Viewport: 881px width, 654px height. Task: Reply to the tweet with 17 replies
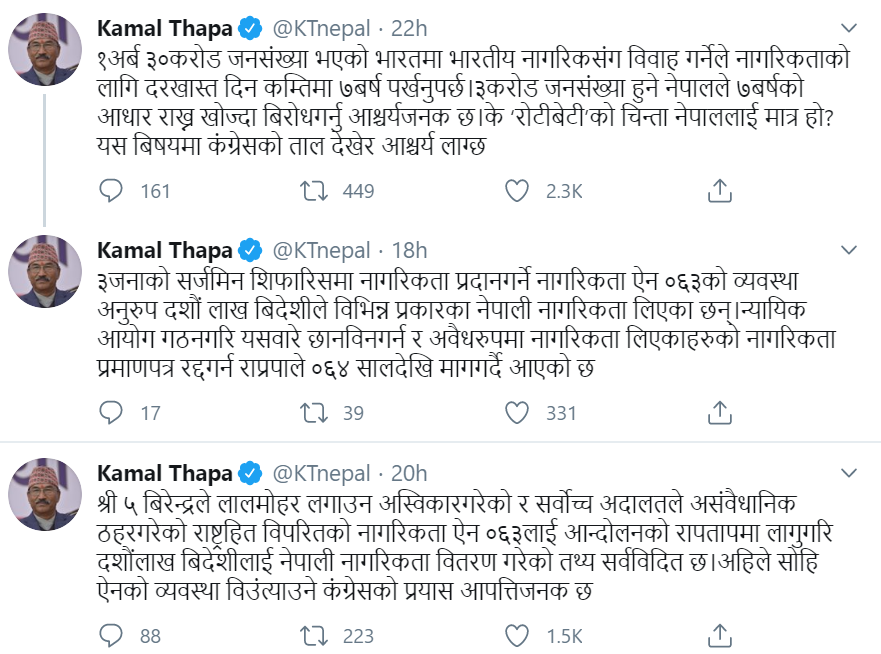[x=112, y=413]
